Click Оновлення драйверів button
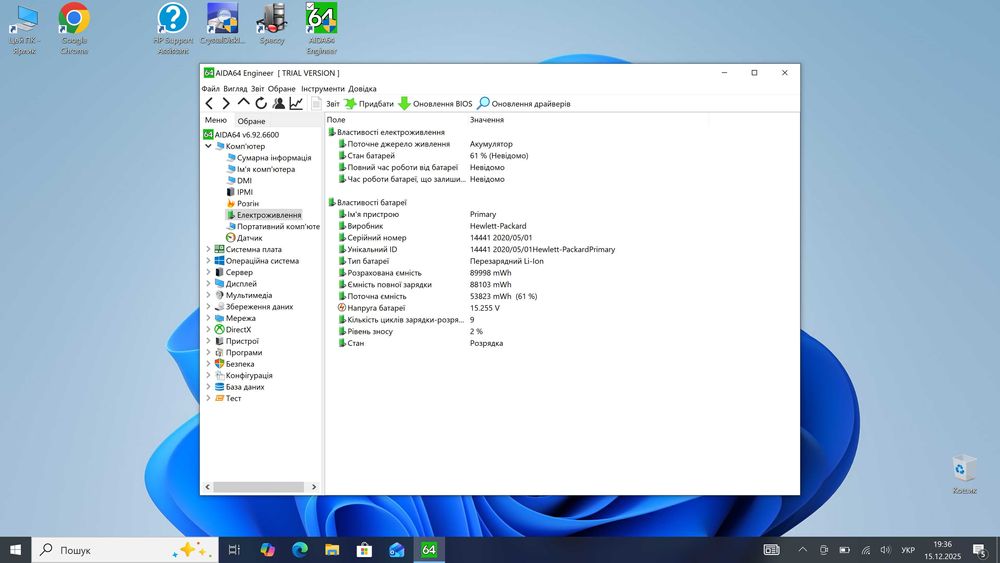Screen dimensions: 1000x563 point(524,104)
